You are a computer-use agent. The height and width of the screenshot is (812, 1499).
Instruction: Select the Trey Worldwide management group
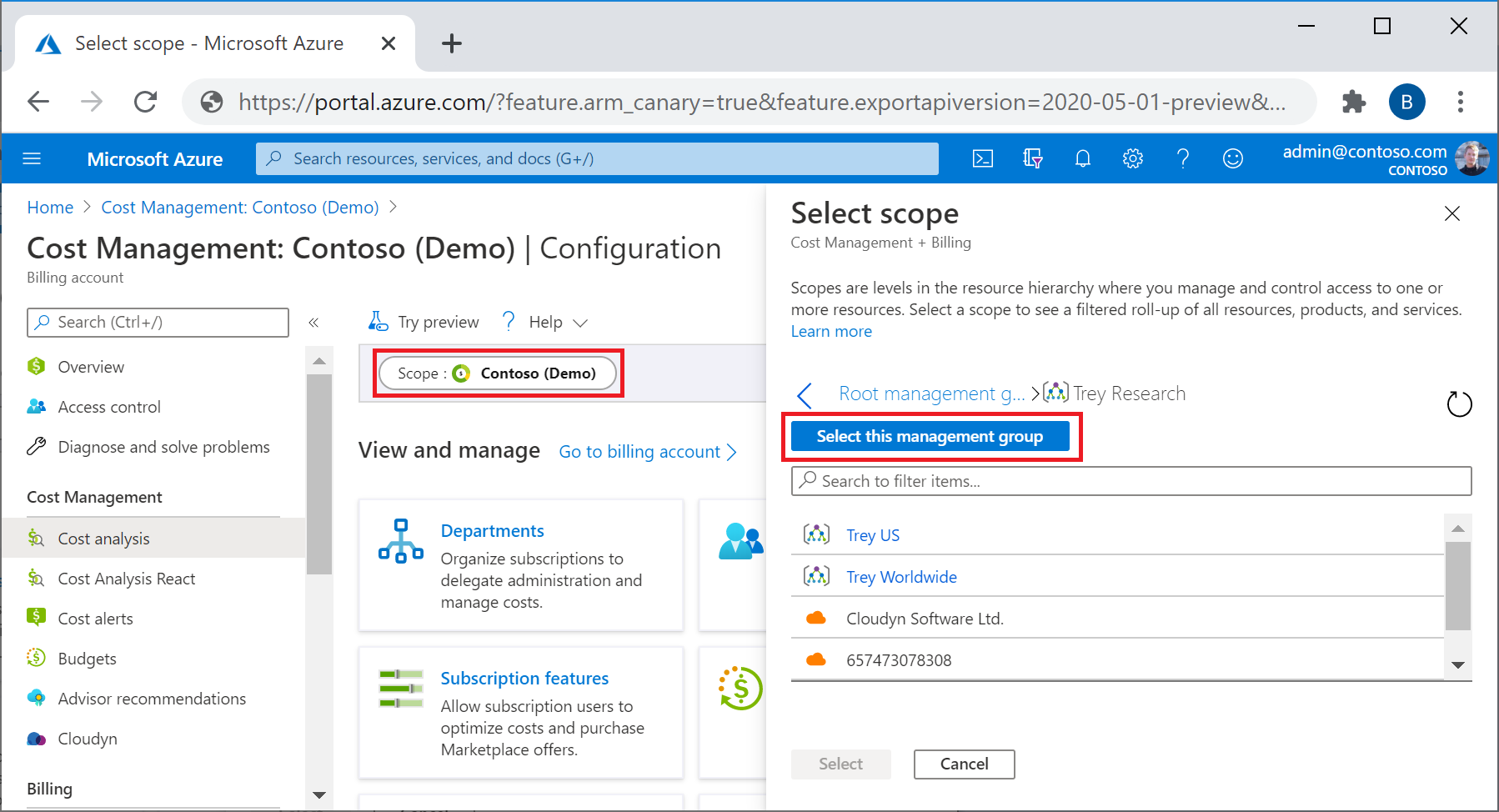point(901,577)
